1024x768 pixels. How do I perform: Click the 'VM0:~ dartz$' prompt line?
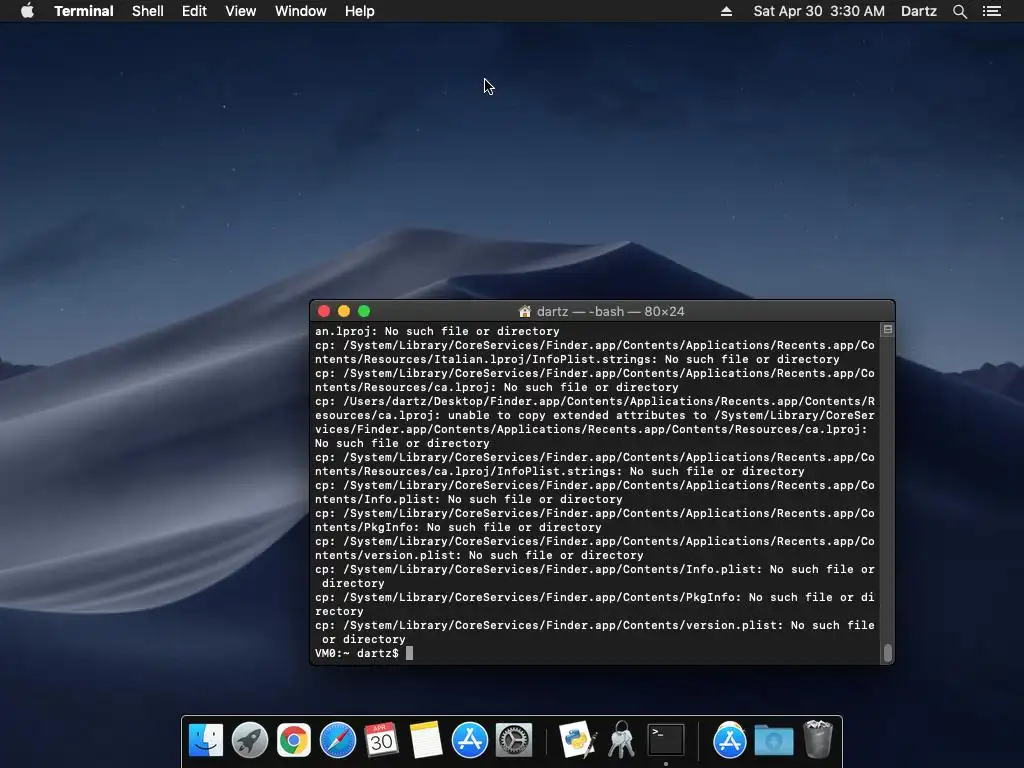coord(357,653)
